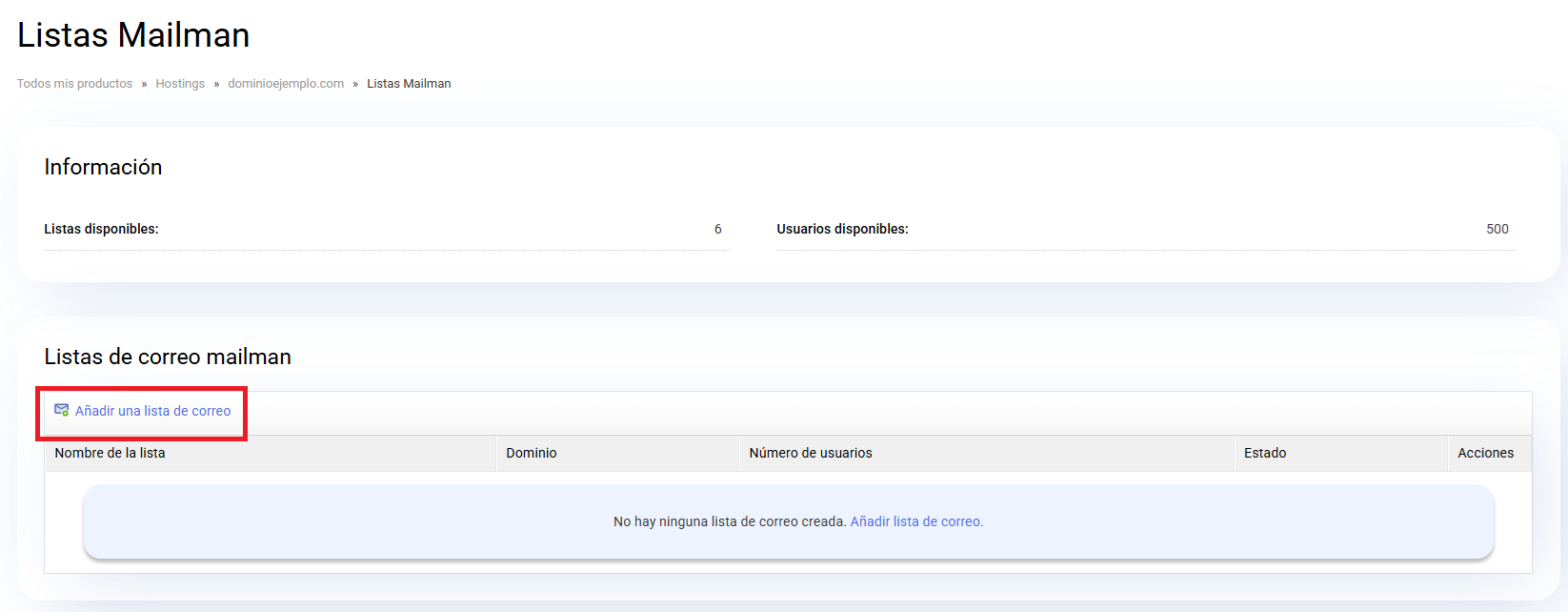Click the 'Listas Mailman' breadcrumb item
Viewport: 1568px width, 612px height.
coord(409,84)
